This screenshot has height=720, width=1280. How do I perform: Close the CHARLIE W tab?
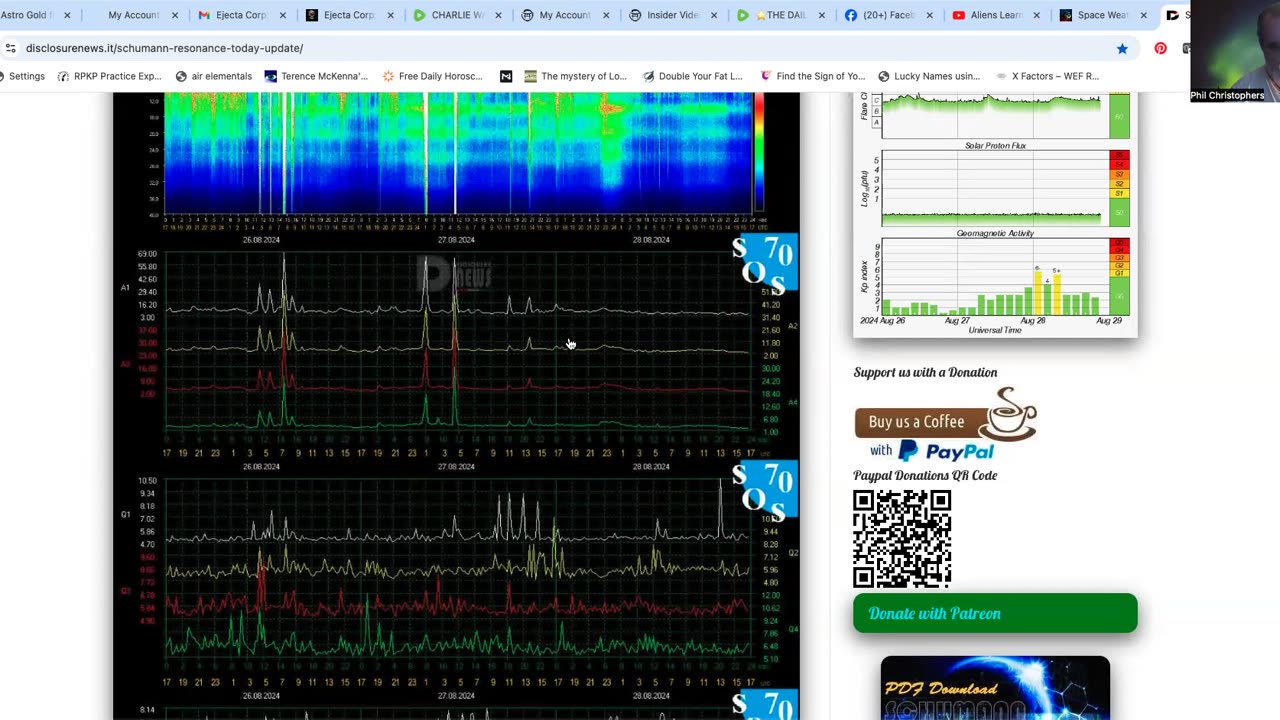(x=498, y=15)
